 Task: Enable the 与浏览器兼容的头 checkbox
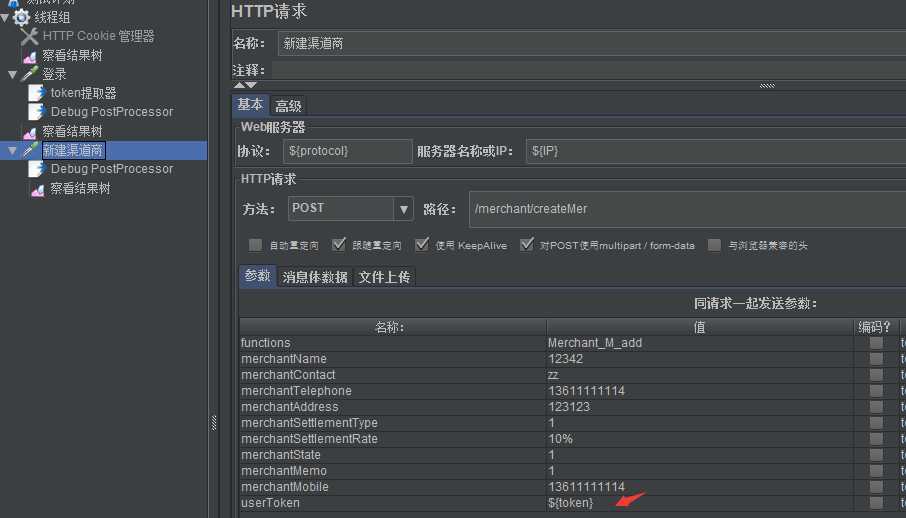pos(715,245)
